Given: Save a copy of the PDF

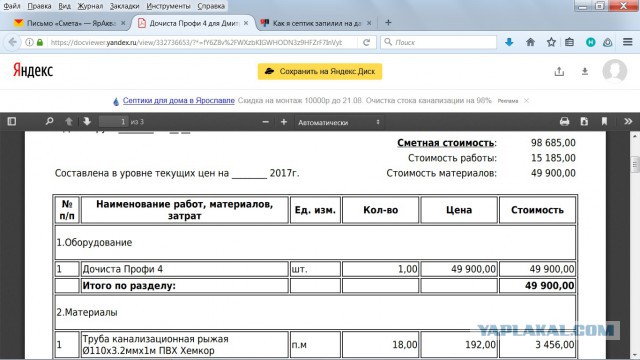Looking at the screenshot, I should coord(584,122).
